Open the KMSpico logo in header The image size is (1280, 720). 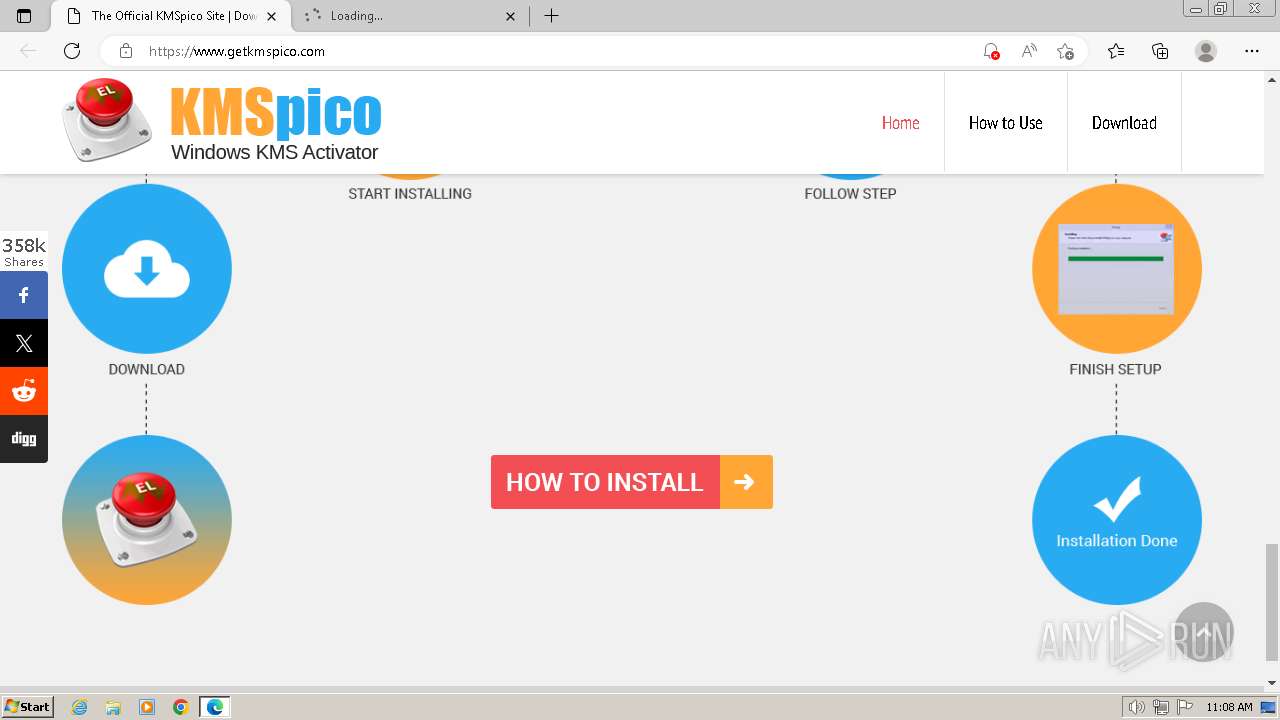(x=222, y=121)
